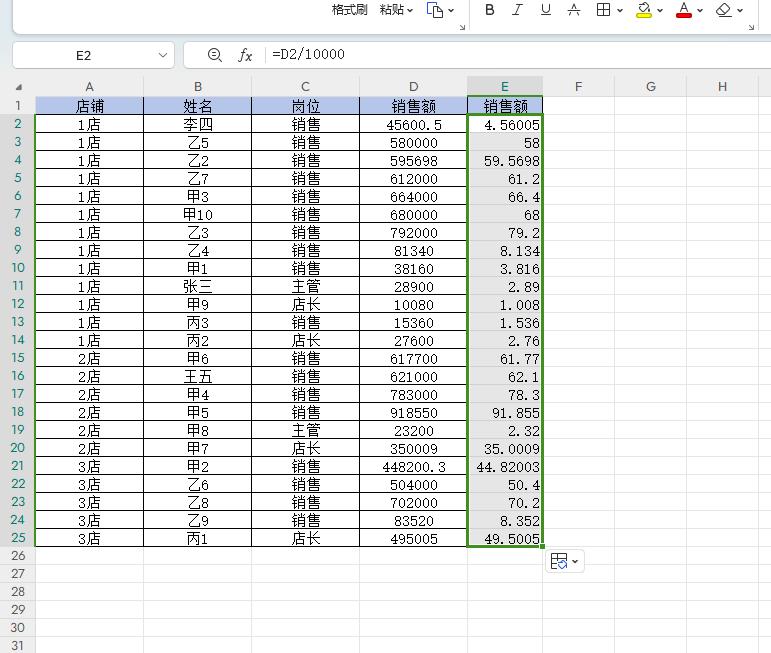Click cell containing 李四
This screenshot has height=653, width=771.
tap(198, 124)
